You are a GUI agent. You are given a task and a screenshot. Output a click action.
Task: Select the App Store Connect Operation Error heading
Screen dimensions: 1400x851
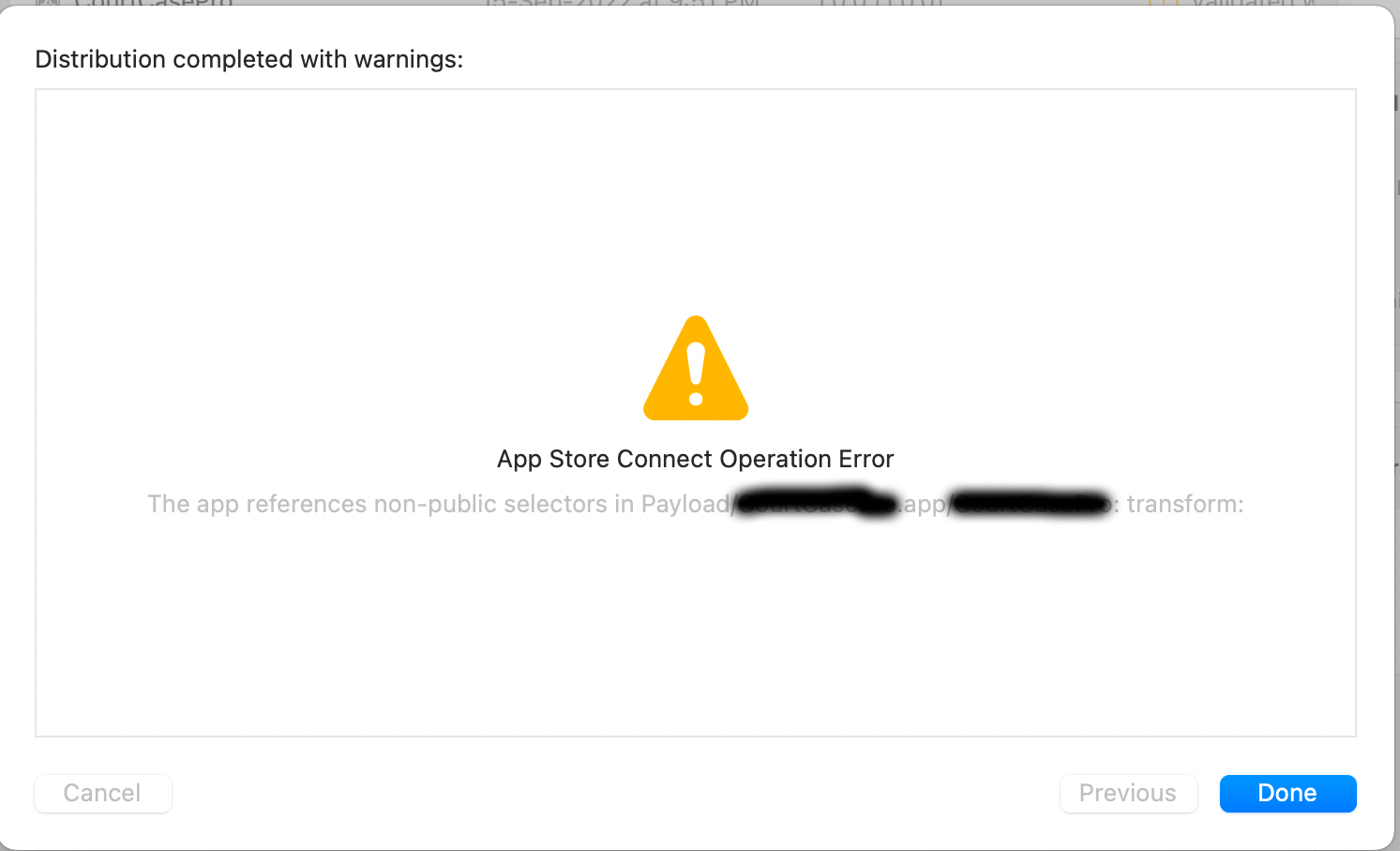(x=695, y=459)
